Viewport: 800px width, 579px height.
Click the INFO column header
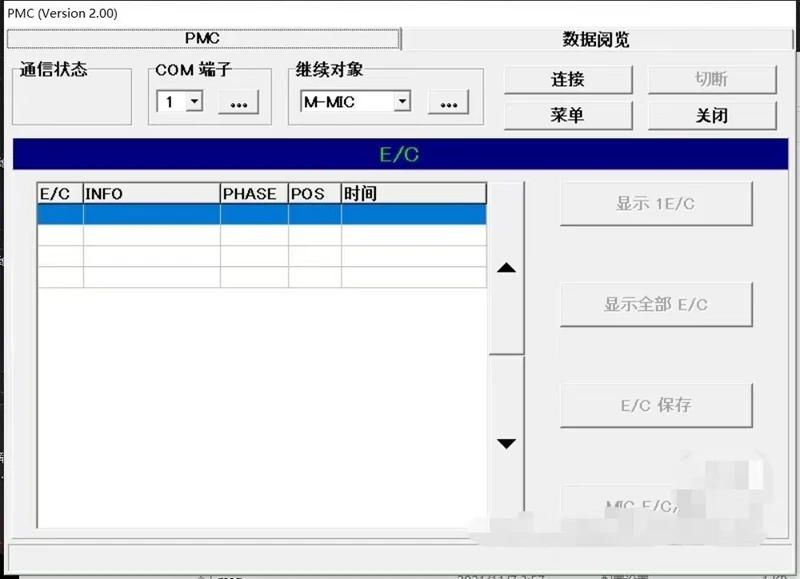tap(152, 194)
